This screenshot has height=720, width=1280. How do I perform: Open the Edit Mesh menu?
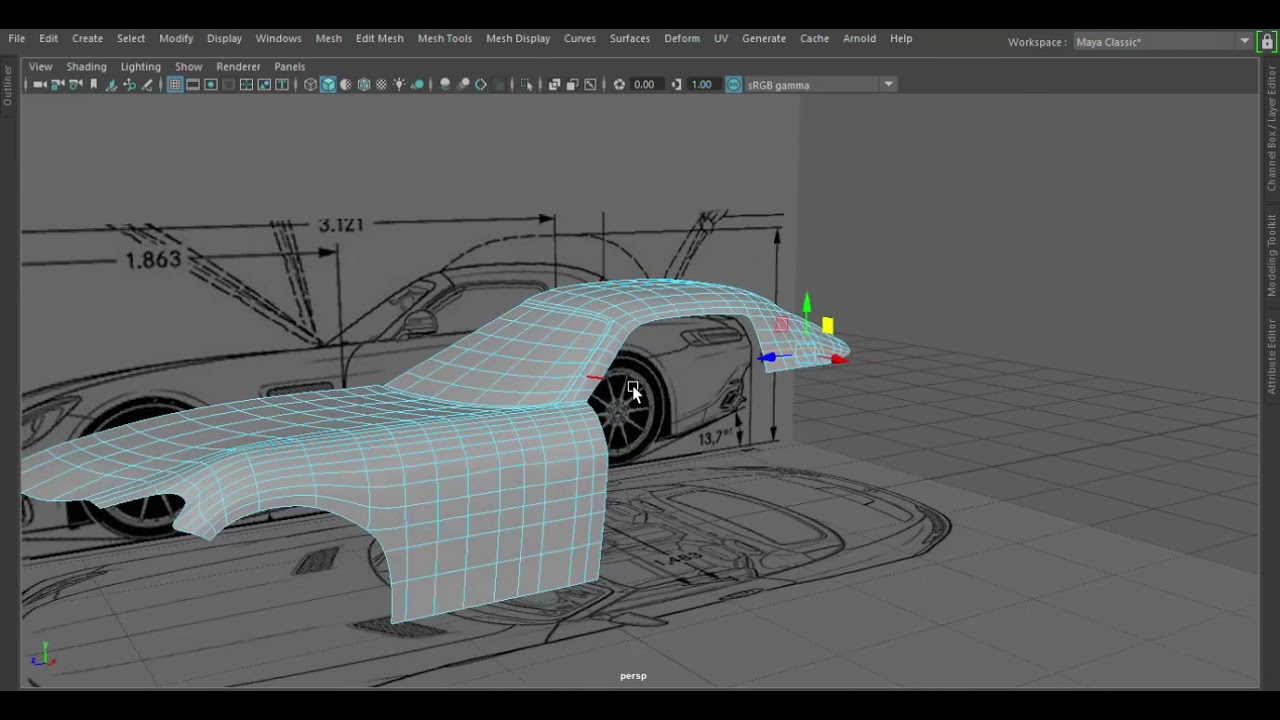379,38
